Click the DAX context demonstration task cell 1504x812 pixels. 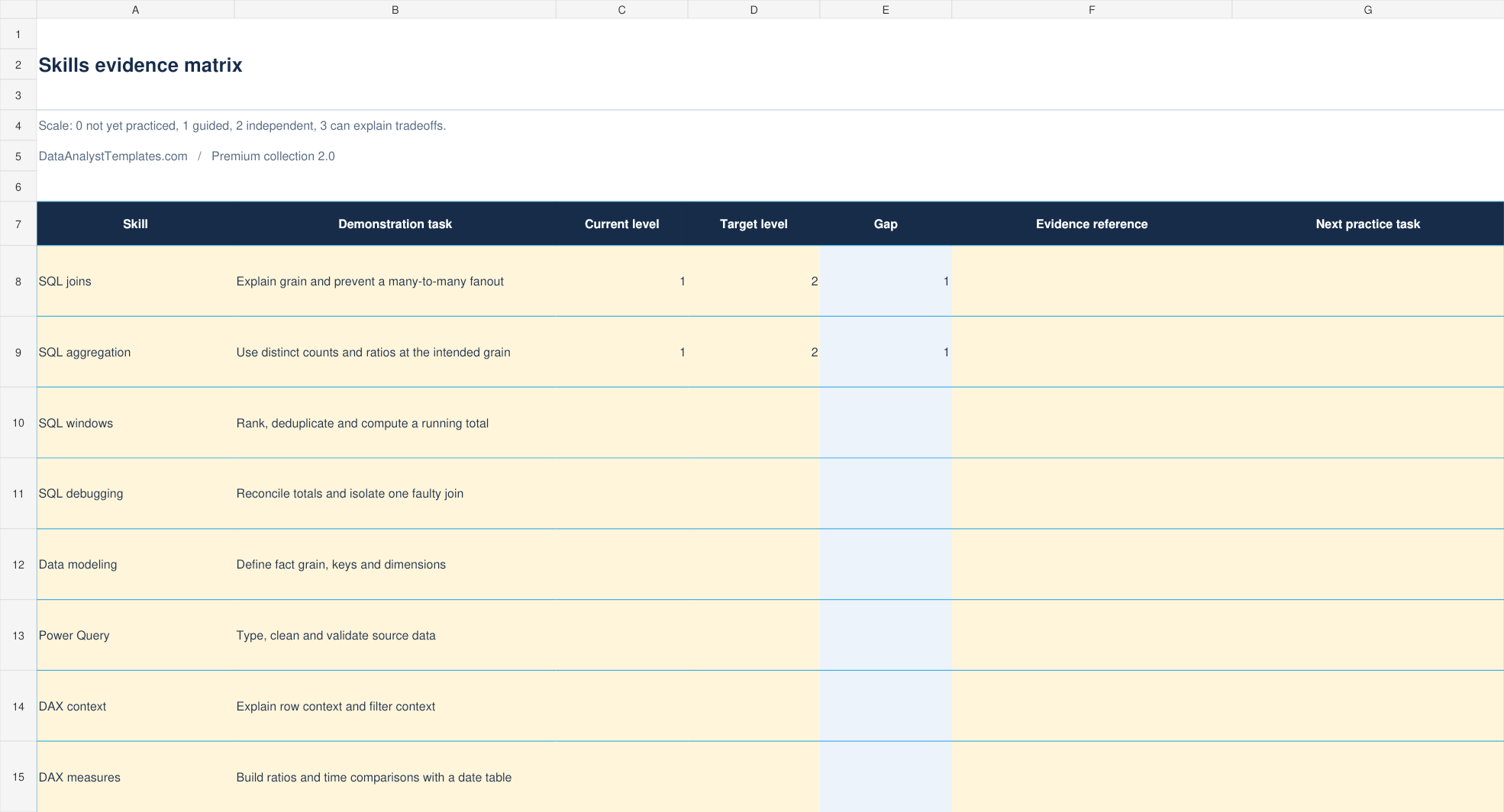[x=395, y=707]
